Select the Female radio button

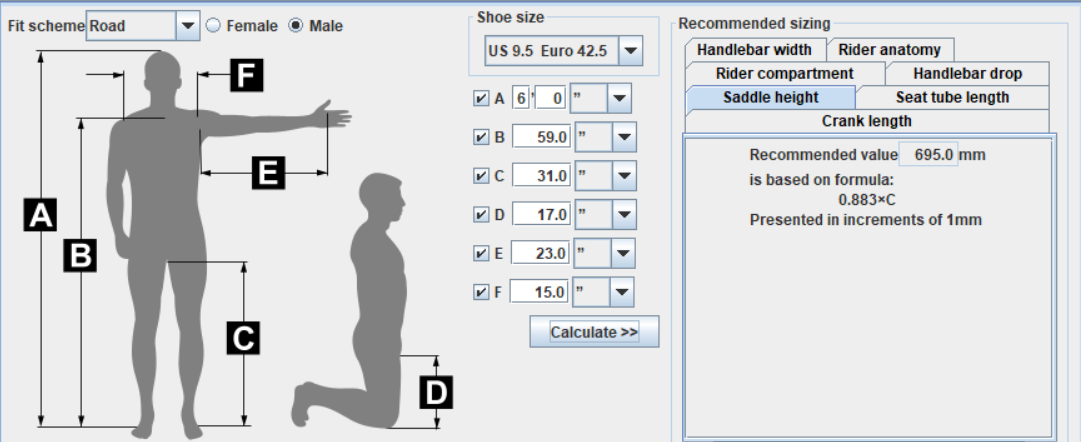214,26
